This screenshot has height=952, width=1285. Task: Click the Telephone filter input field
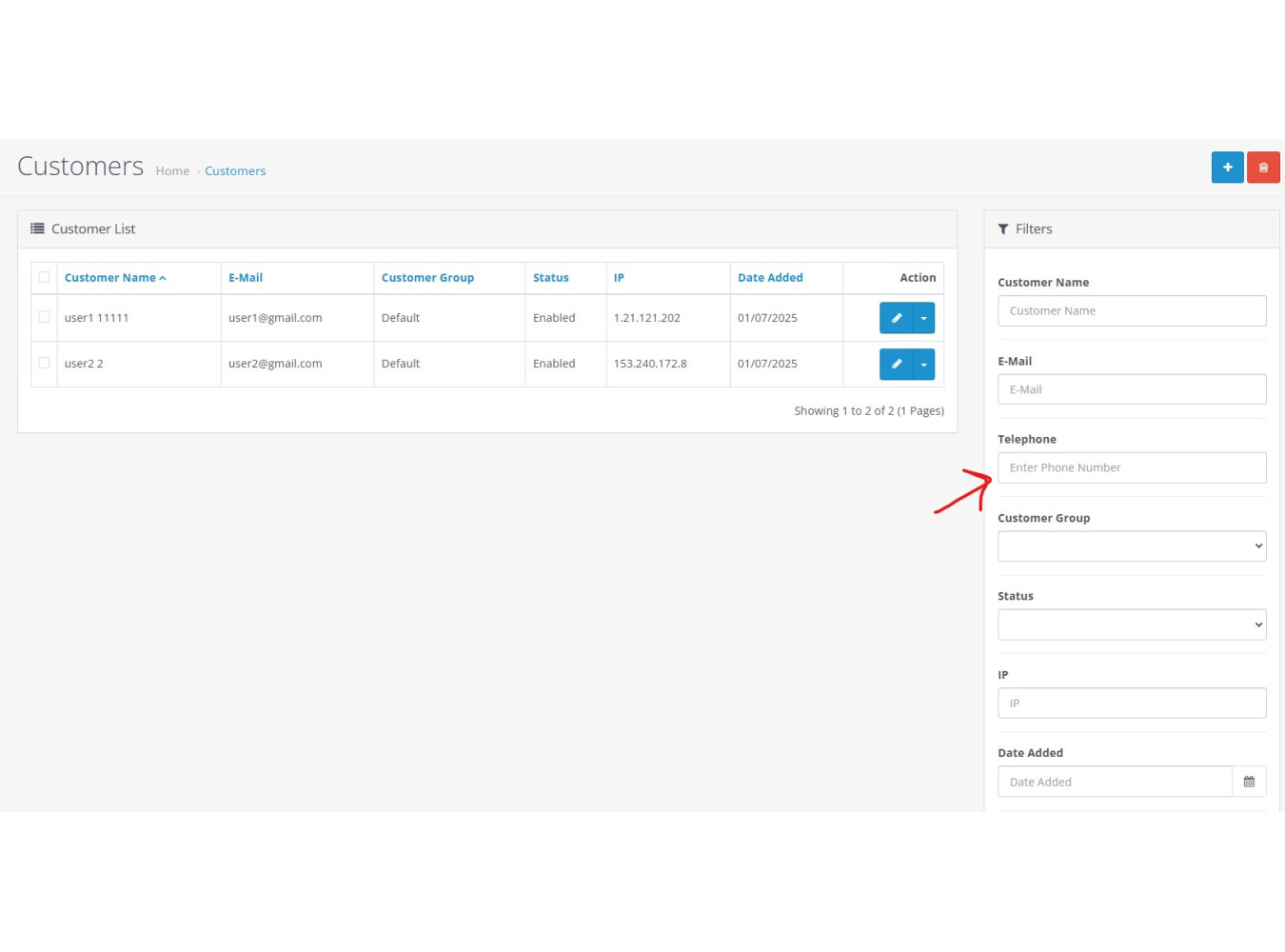point(1131,467)
